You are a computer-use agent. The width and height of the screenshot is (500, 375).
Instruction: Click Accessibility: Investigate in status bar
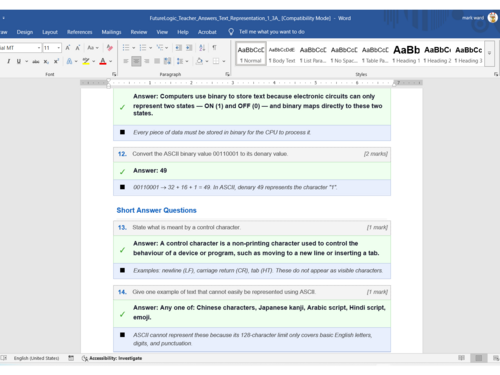[x=112, y=358]
